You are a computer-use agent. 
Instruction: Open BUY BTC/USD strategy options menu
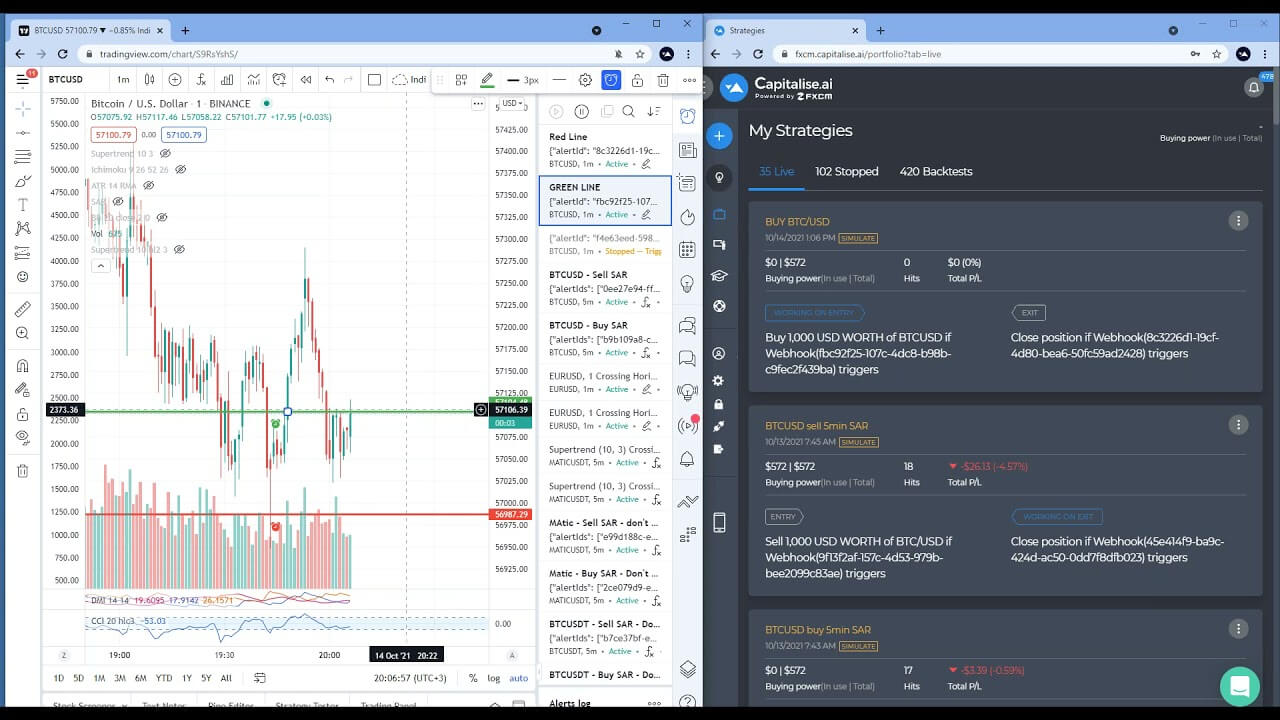click(x=1238, y=221)
